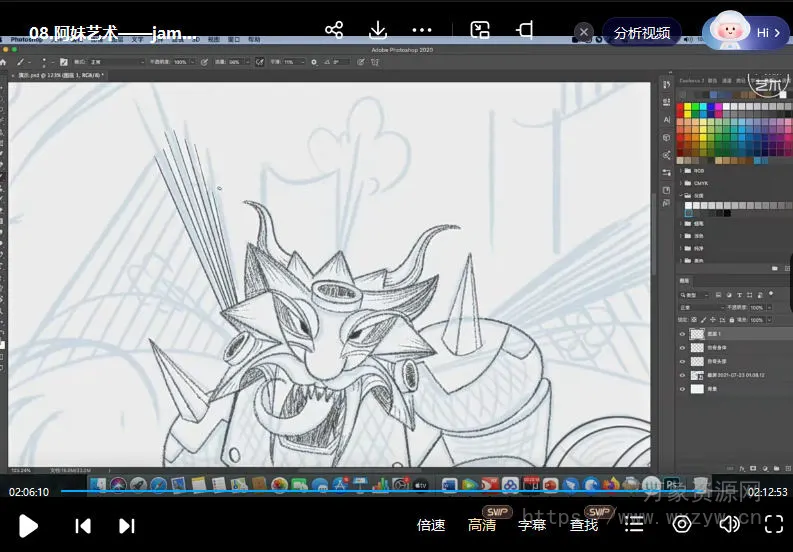Enable picture-in-picture mini player
Image resolution: width=793 pixels, height=552 pixels.
[x=480, y=30]
